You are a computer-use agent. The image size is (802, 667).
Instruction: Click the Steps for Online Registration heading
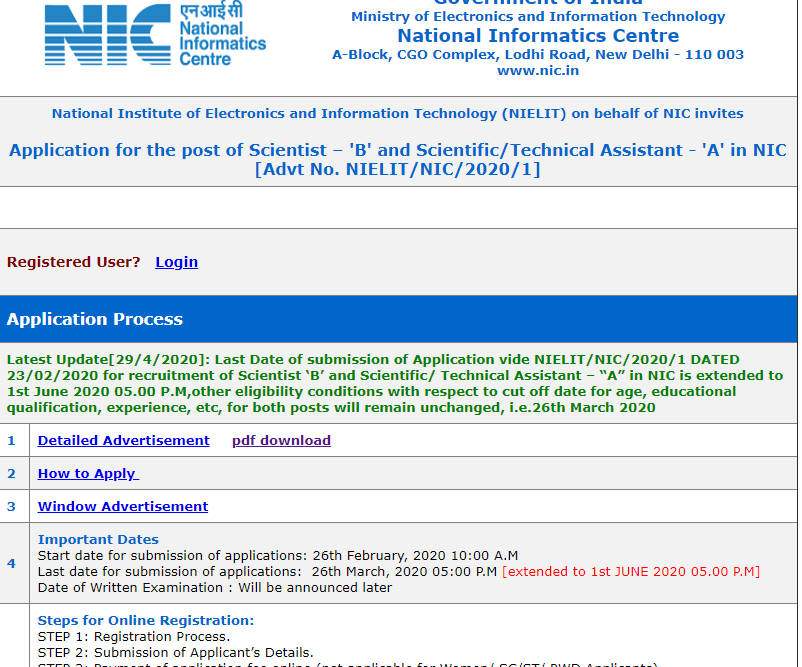[146, 621]
